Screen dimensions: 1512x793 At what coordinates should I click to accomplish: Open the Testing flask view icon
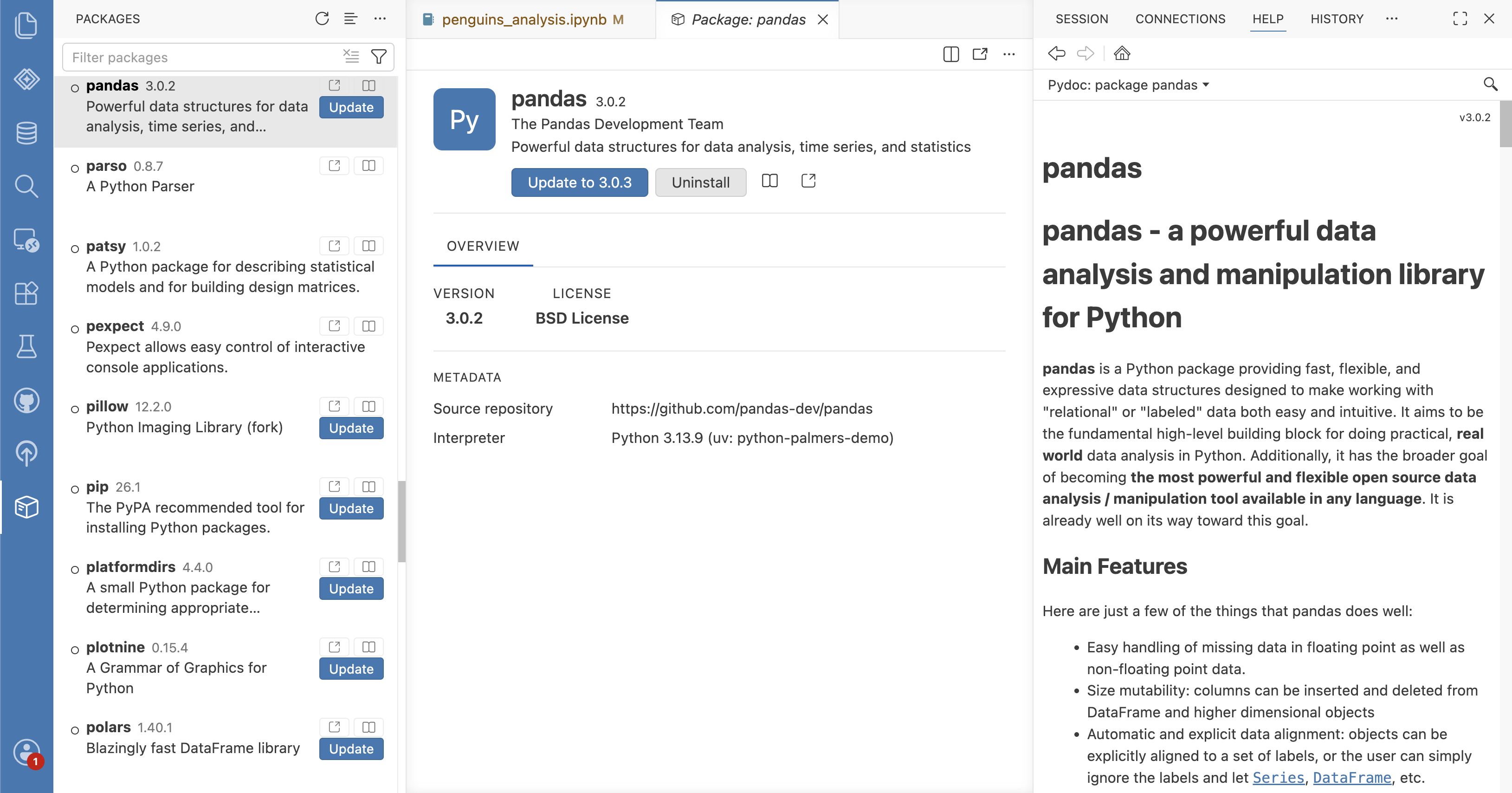click(26, 346)
